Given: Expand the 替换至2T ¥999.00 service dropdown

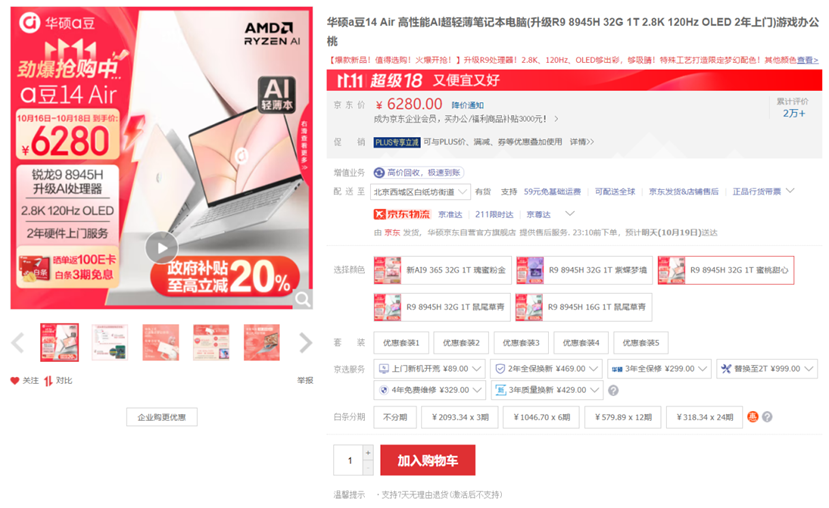Looking at the screenshot, I should 767,368.
